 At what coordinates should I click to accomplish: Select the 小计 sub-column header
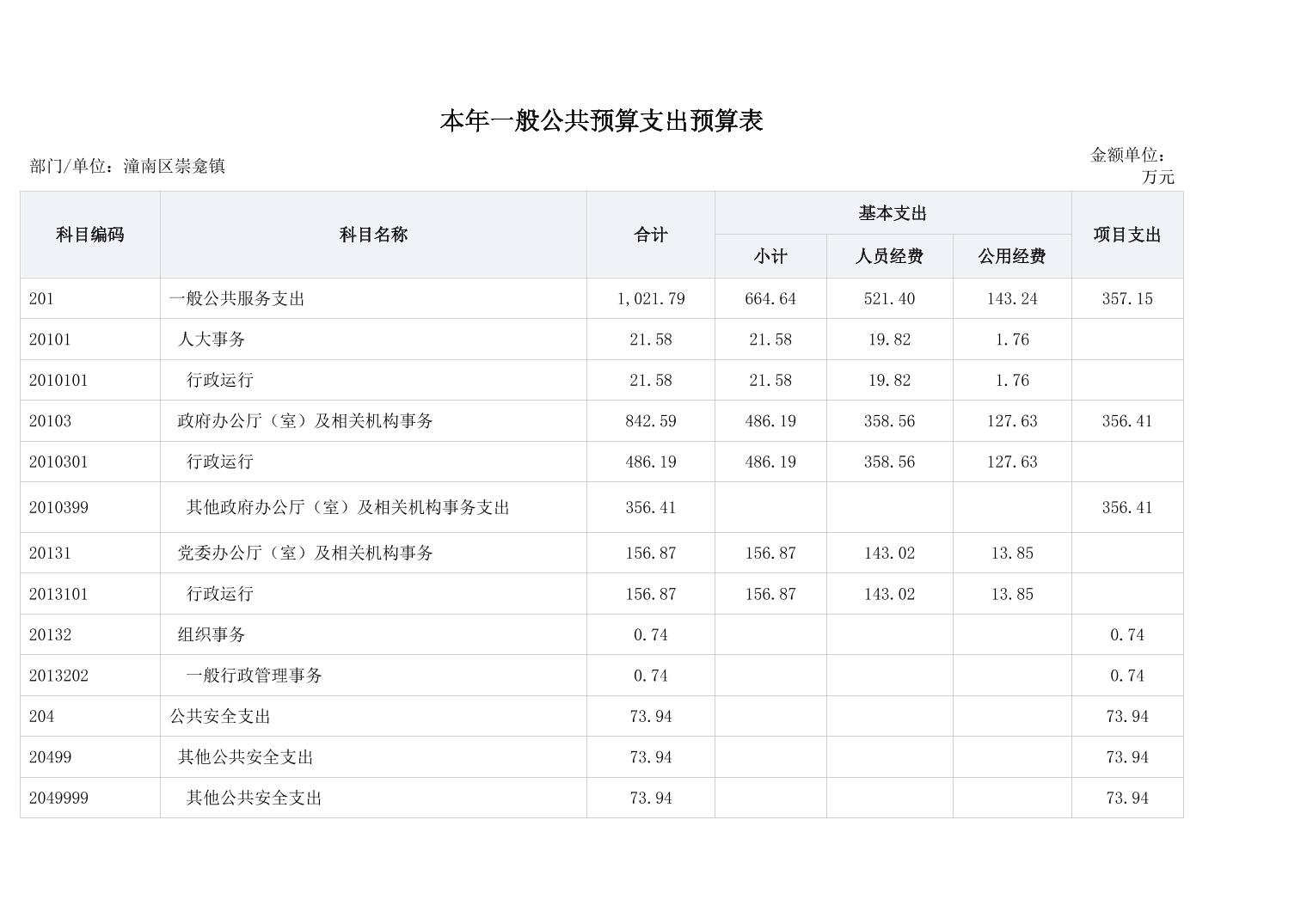[770, 256]
